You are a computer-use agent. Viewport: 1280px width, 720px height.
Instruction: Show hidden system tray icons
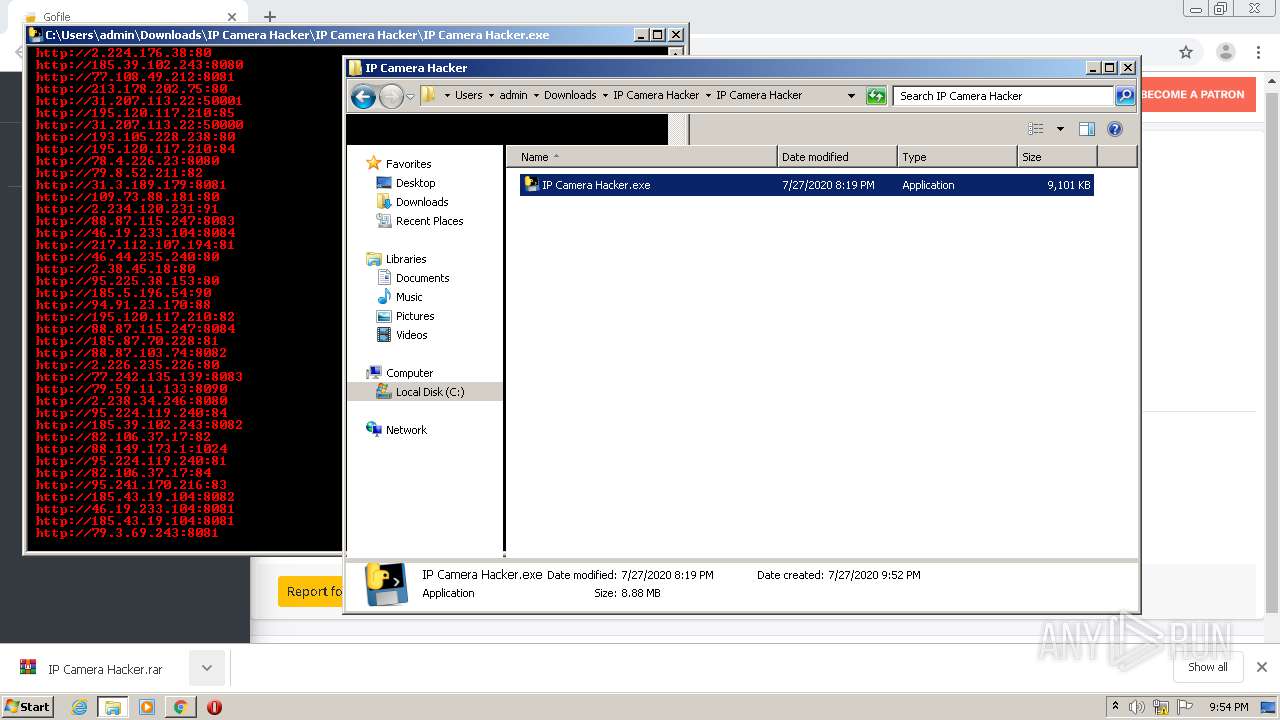click(x=1115, y=707)
